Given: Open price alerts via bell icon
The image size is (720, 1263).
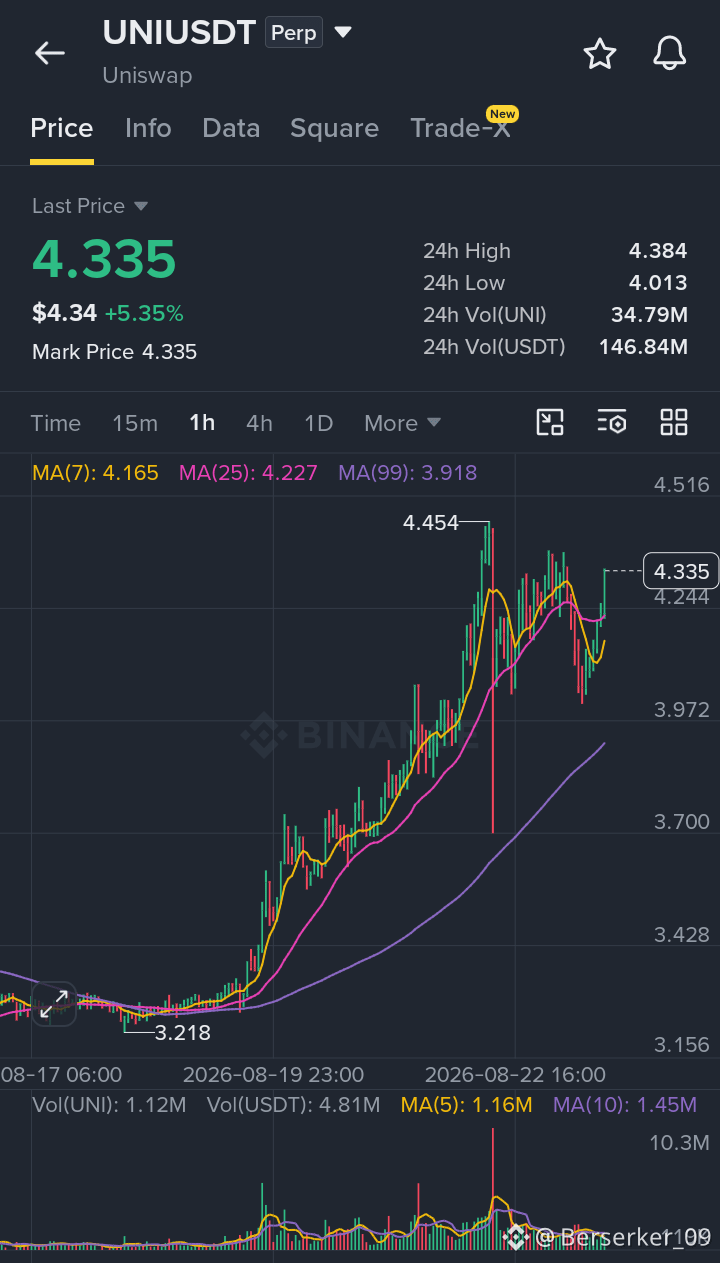Looking at the screenshot, I should tap(670, 53).
